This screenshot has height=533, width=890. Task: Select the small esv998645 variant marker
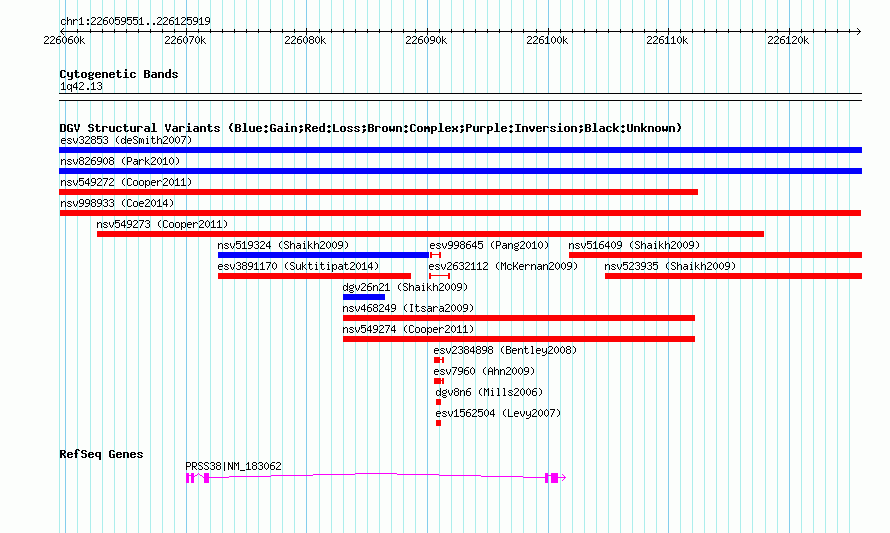(435, 255)
